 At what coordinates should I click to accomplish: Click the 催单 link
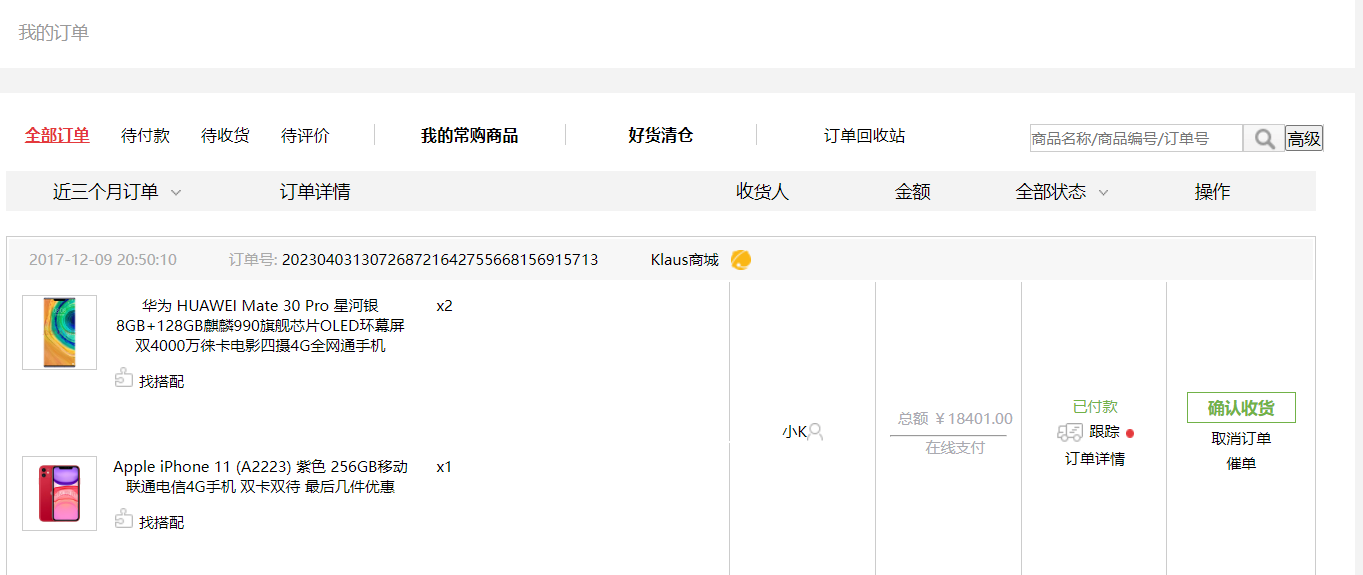point(1241,464)
